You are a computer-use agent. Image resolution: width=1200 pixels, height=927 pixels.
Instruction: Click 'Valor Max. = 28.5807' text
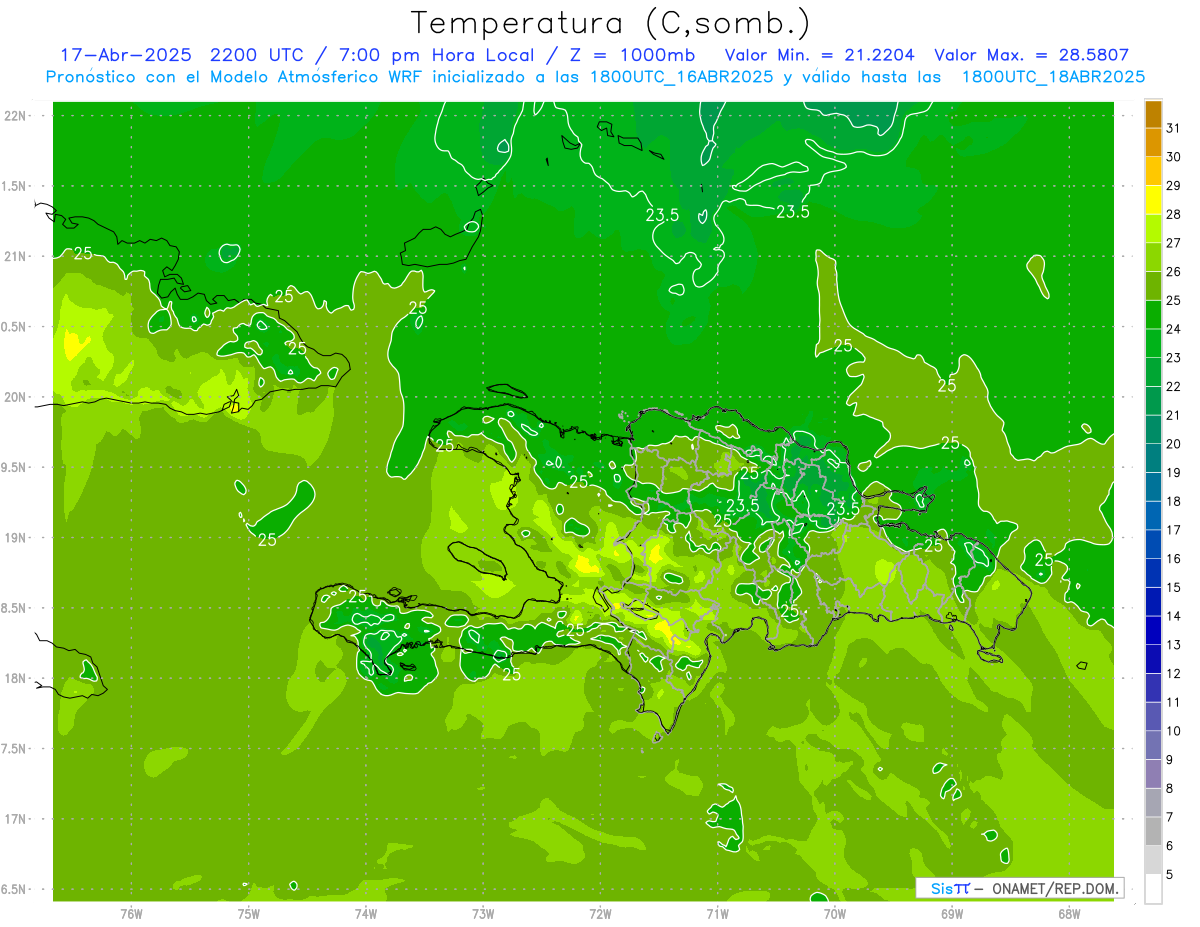(1031, 55)
